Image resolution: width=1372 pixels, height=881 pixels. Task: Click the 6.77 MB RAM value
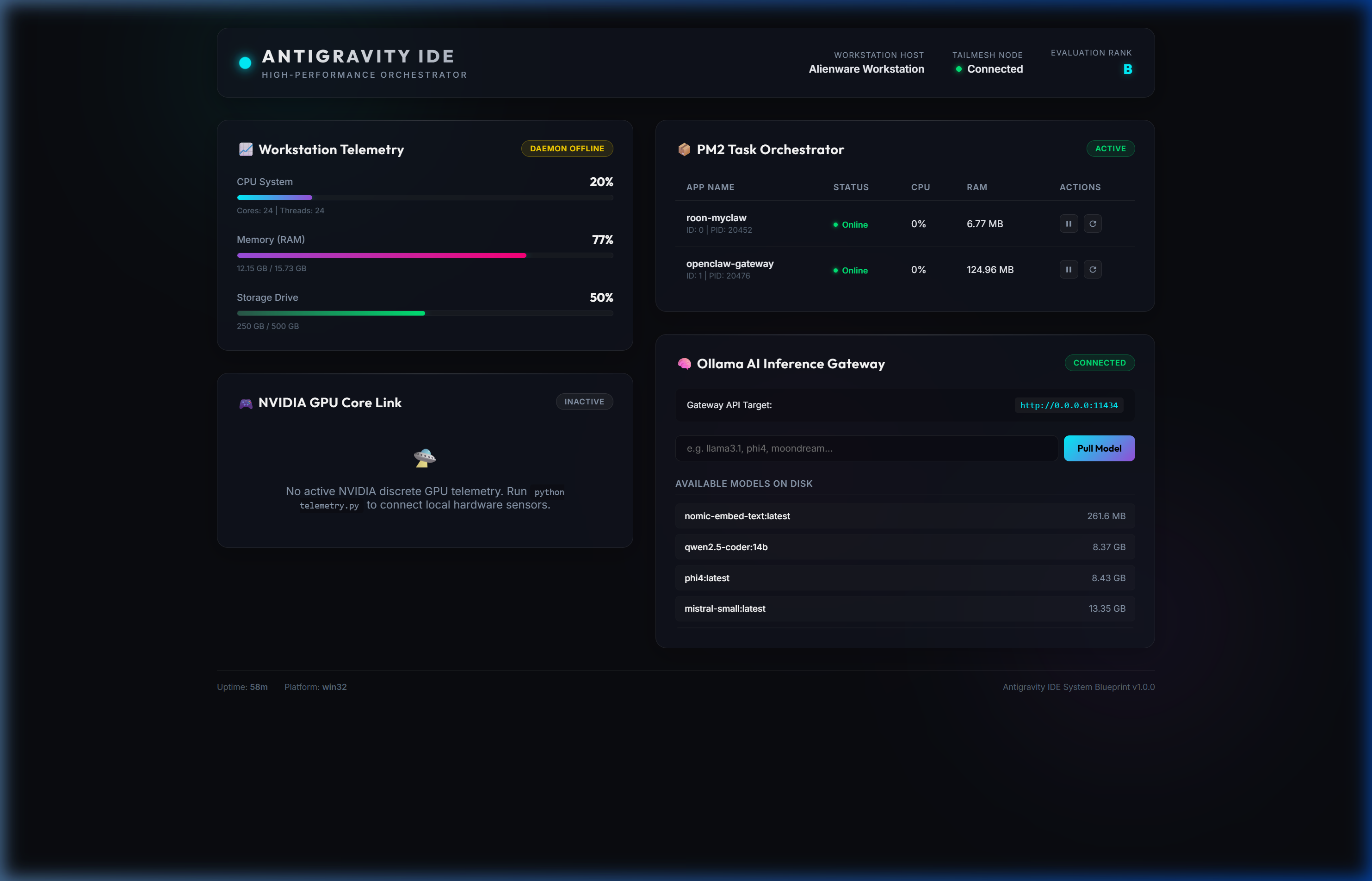pyautogui.click(x=985, y=223)
